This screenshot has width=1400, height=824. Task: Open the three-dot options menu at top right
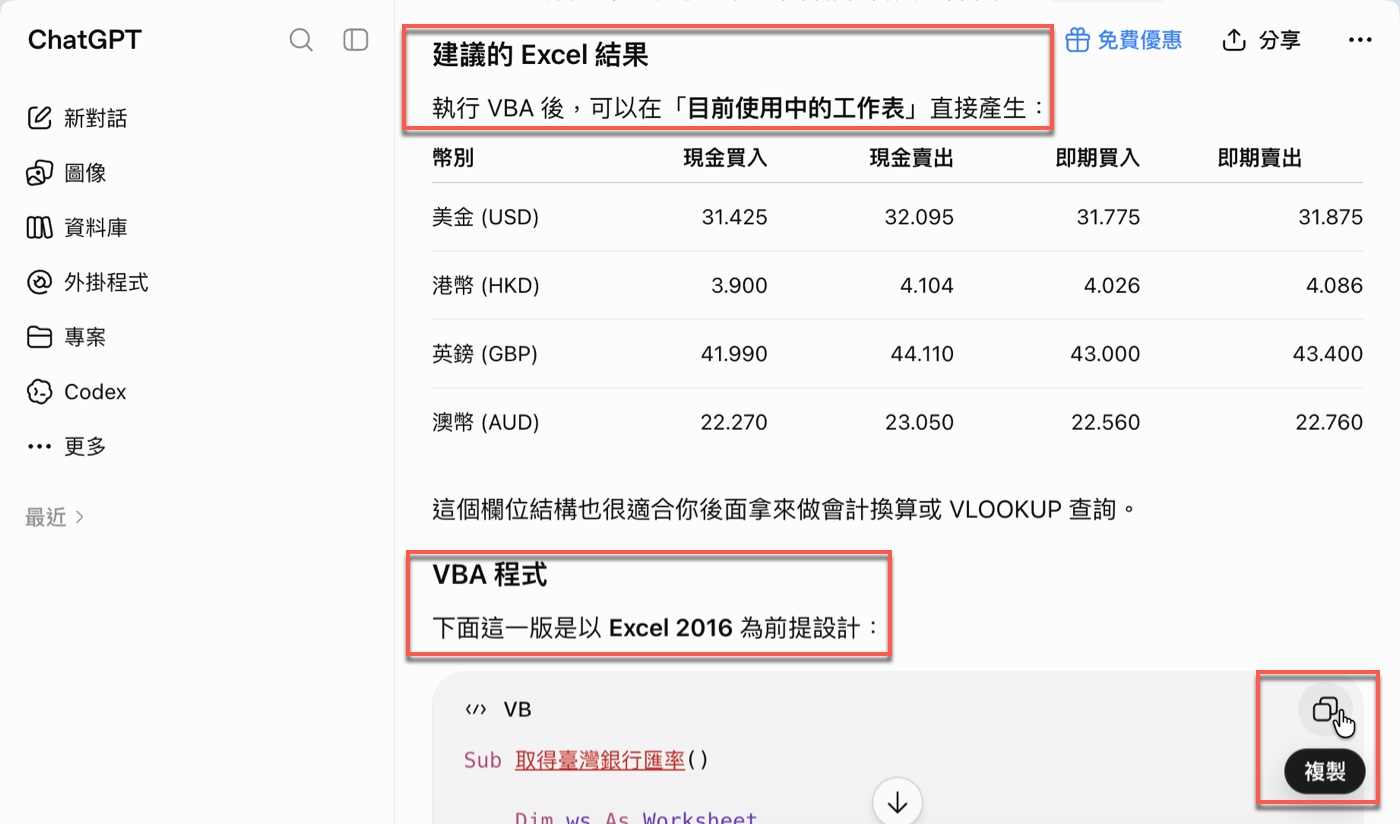1360,40
